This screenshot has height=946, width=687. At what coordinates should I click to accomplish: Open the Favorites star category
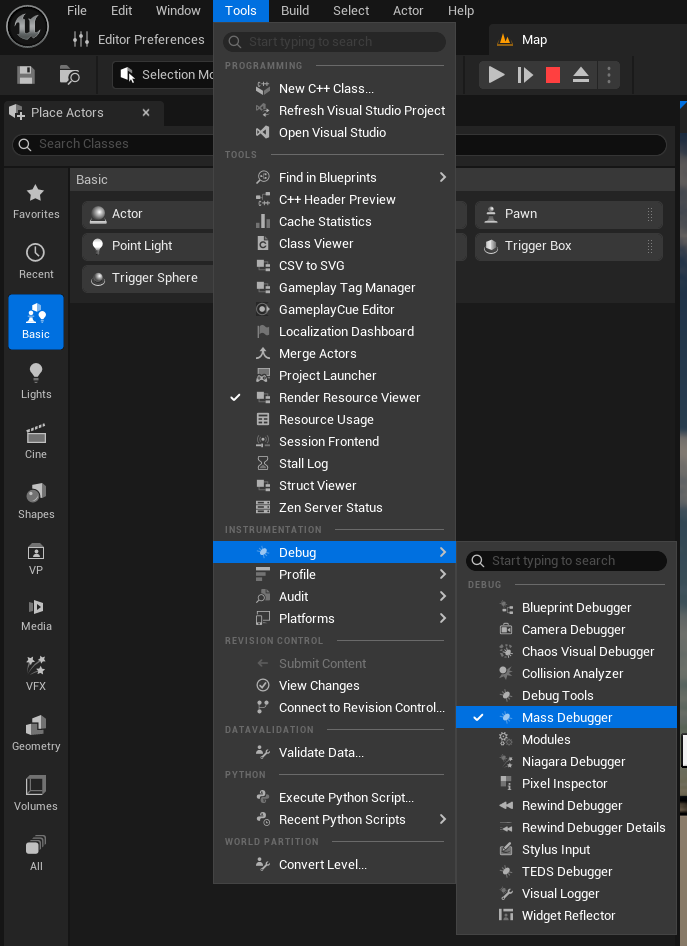point(36,201)
